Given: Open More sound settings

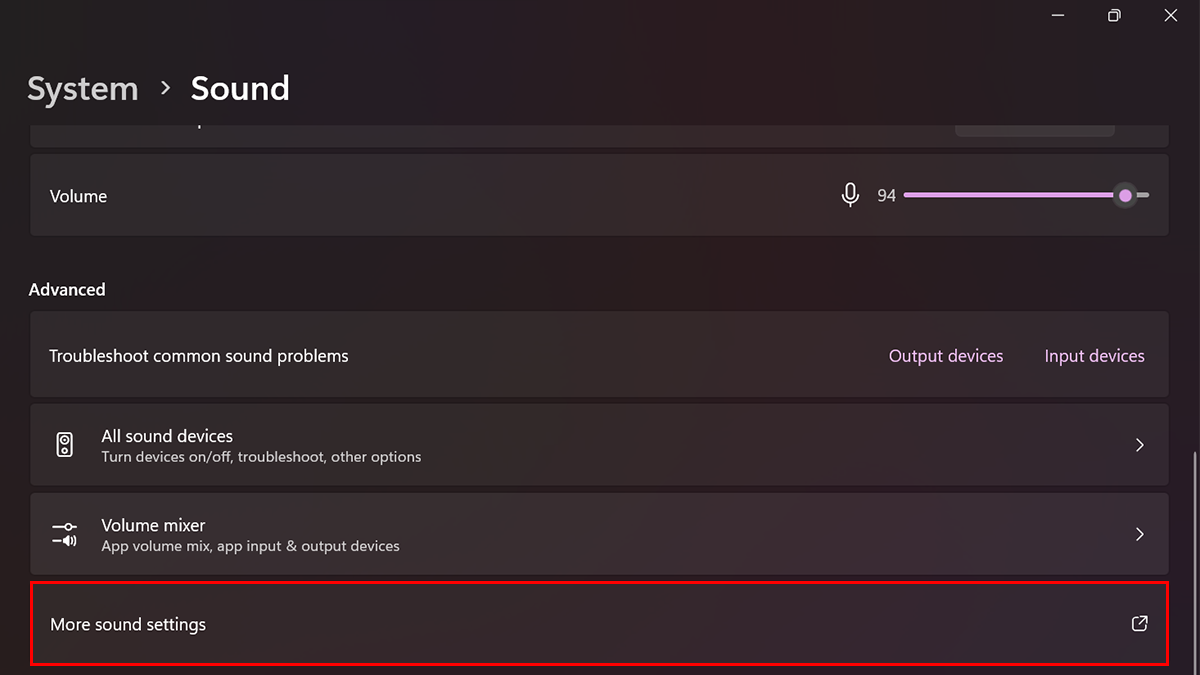Looking at the screenshot, I should (x=128, y=624).
